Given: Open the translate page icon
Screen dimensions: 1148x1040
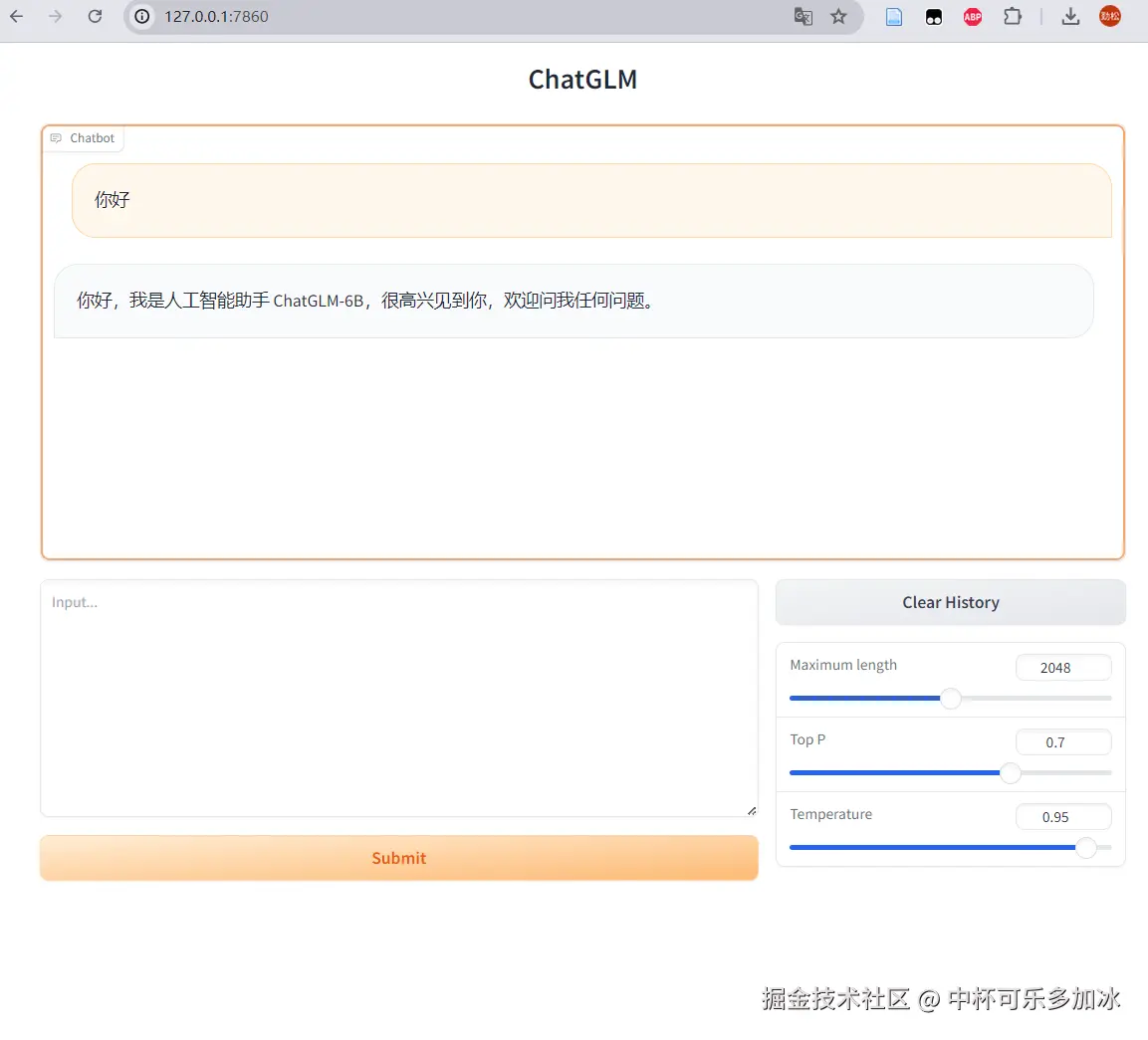Looking at the screenshot, I should pyautogui.click(x=804, y=16).
